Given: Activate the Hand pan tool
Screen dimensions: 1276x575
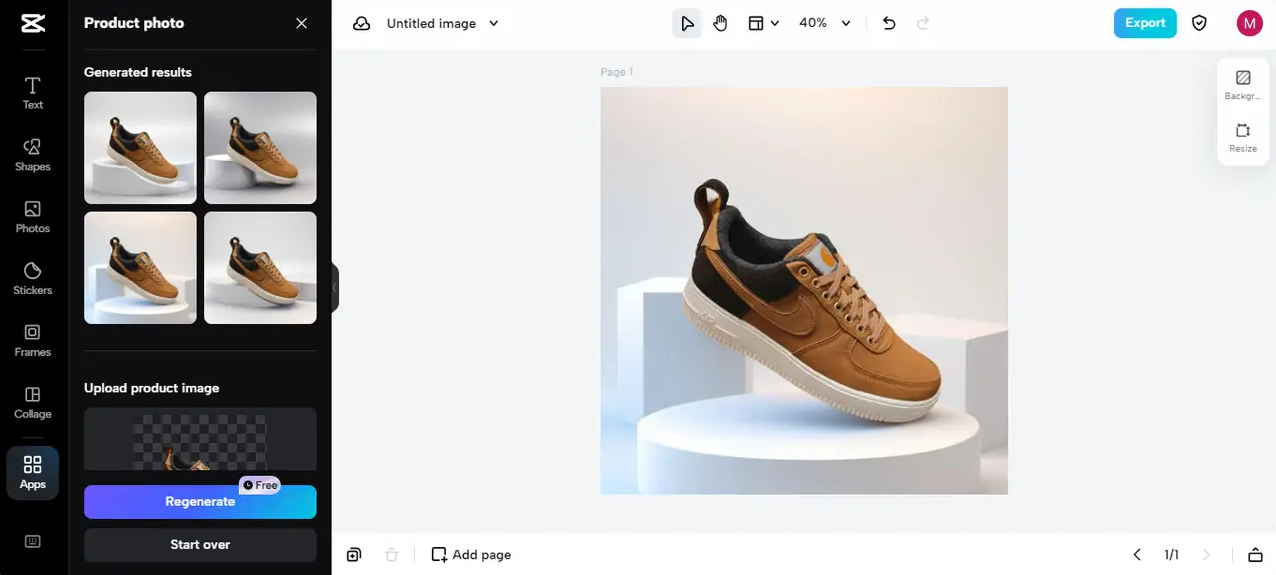Looking at the screenshot, I should pyautogui.click(x=720, y=23).
